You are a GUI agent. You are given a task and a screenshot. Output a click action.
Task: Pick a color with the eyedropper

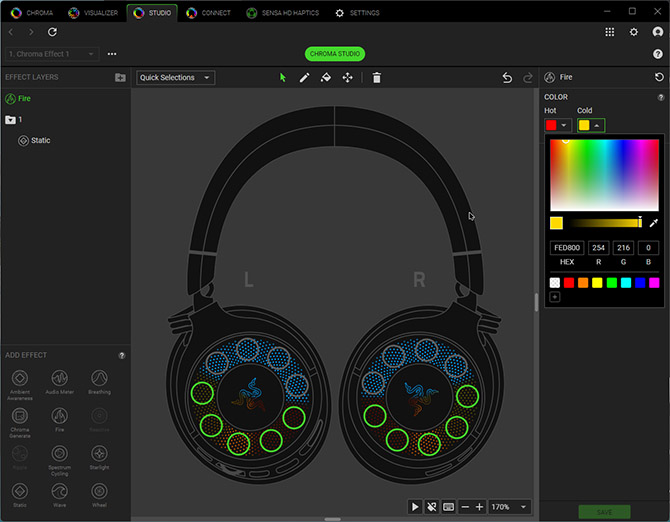[653, 223]
